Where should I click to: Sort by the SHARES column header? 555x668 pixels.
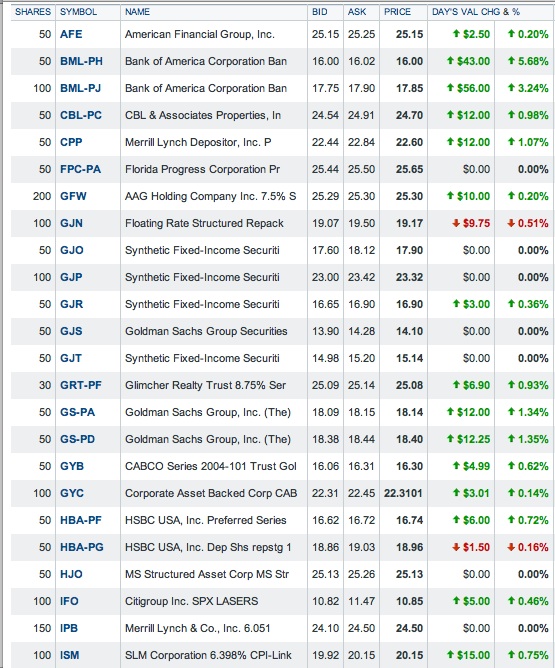tap(33, 12)
